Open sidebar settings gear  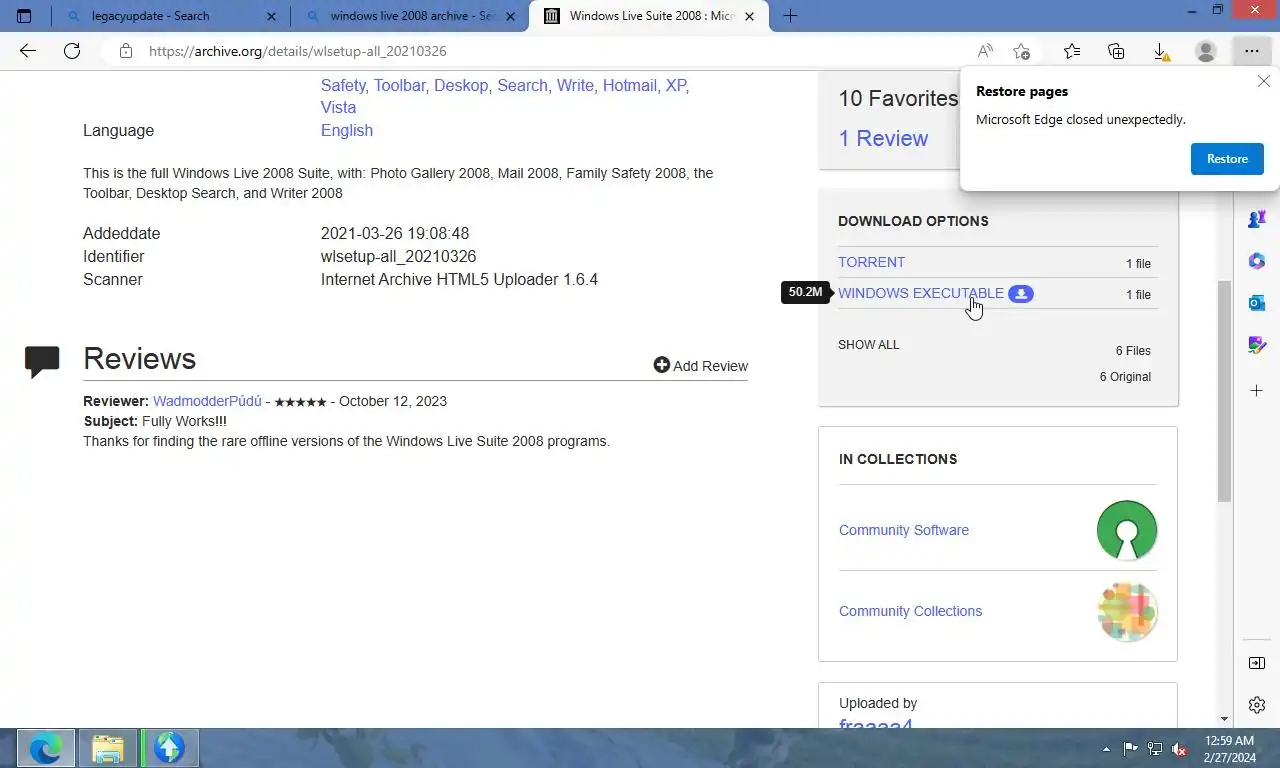1257,705
